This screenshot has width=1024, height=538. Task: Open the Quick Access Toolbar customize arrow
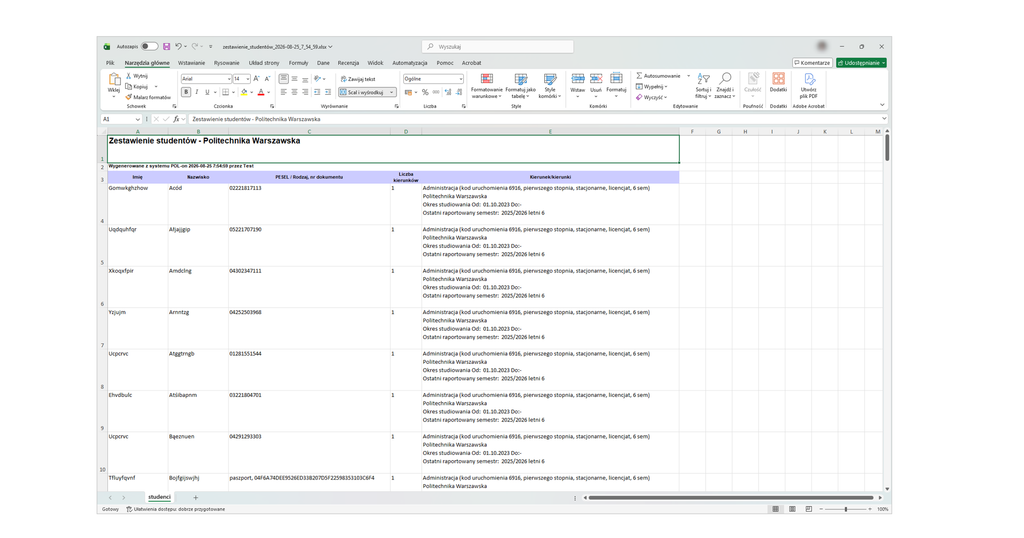(210, 46)
